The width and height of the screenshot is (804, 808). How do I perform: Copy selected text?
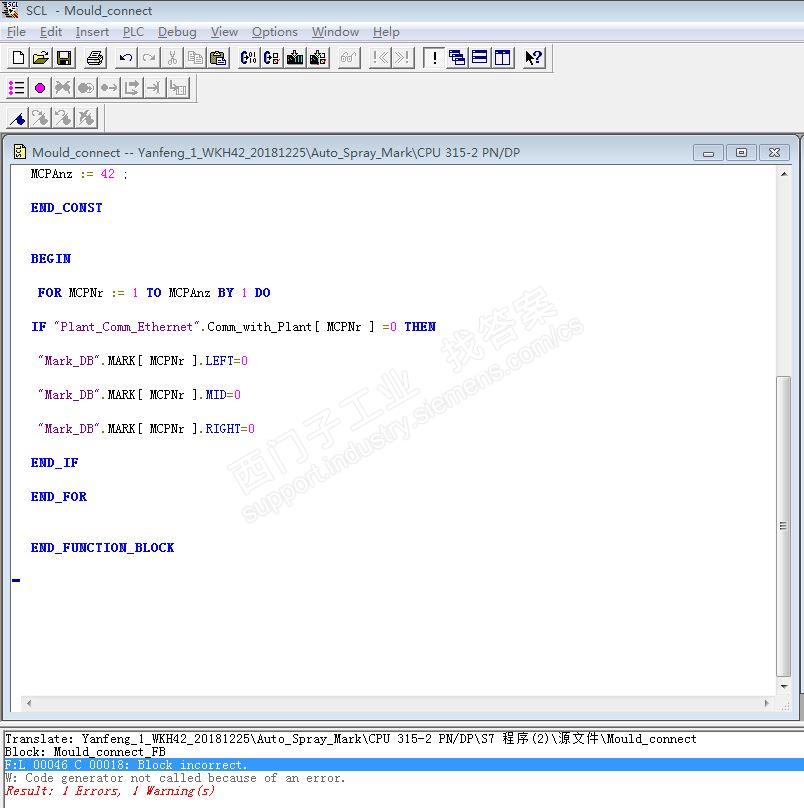point(195,58)
